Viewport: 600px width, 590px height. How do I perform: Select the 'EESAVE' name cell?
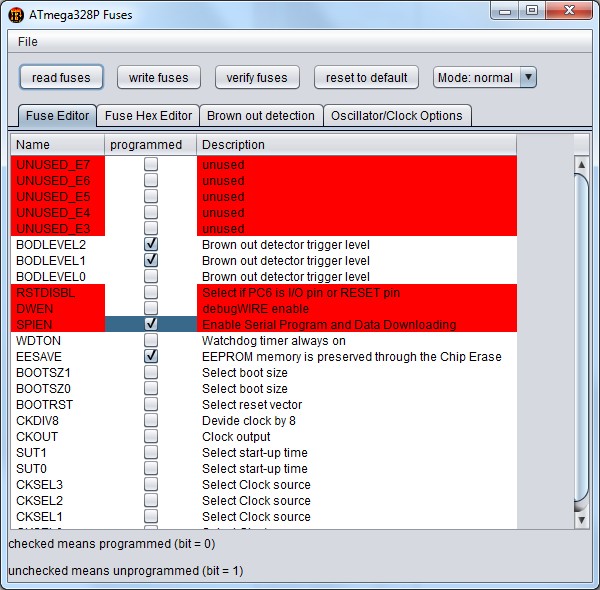point(57,357)
